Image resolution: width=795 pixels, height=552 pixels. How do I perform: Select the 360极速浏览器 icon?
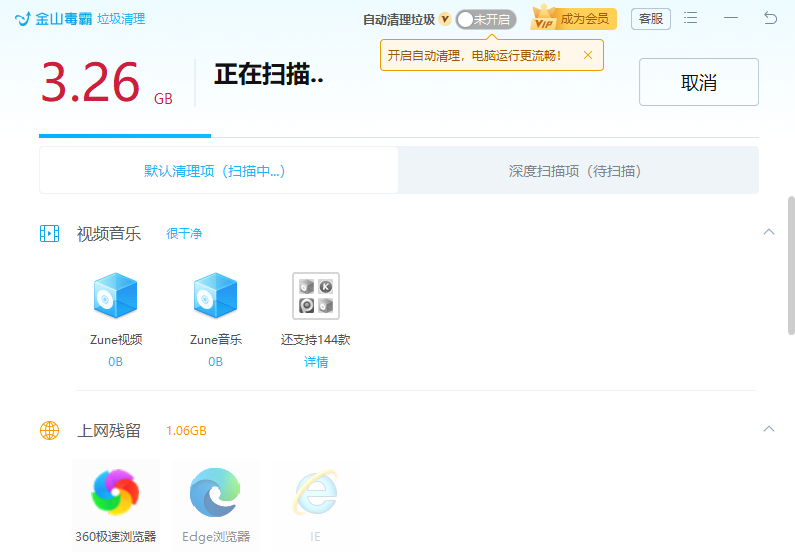115,492
